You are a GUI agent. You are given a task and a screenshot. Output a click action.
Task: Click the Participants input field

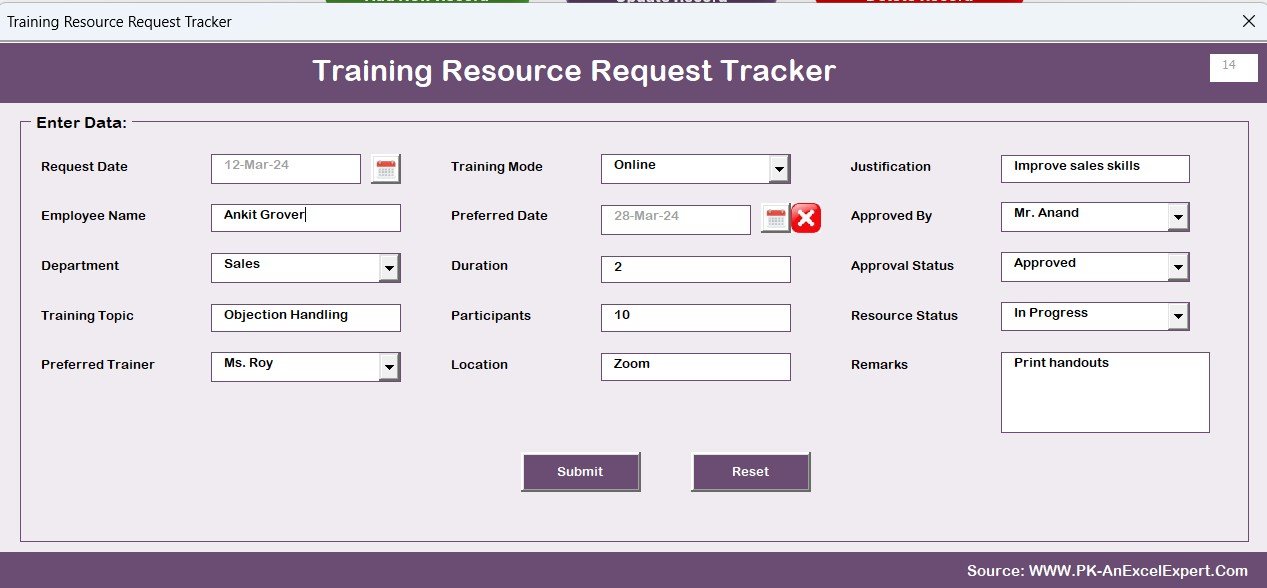(x=696, y=318)
